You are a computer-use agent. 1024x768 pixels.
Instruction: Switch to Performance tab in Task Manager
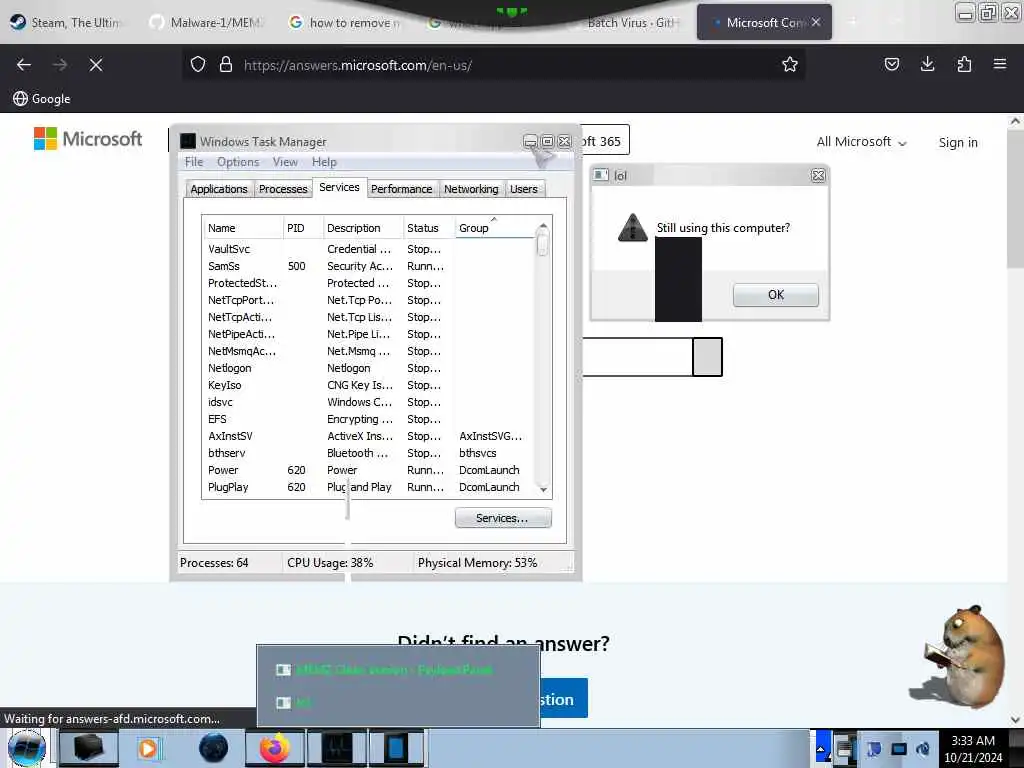tap(402, 189)
